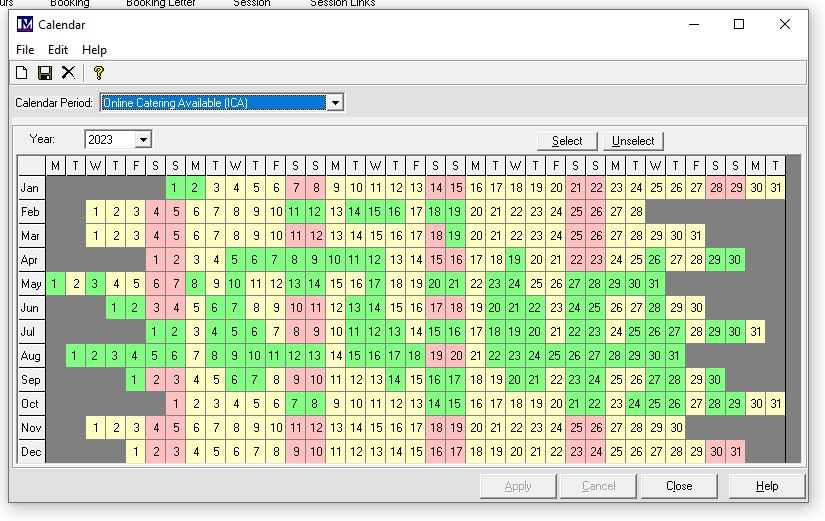Click November 30 day cell
The height and width of the screenshot is (521, 825).
click(x=675, y=428)
